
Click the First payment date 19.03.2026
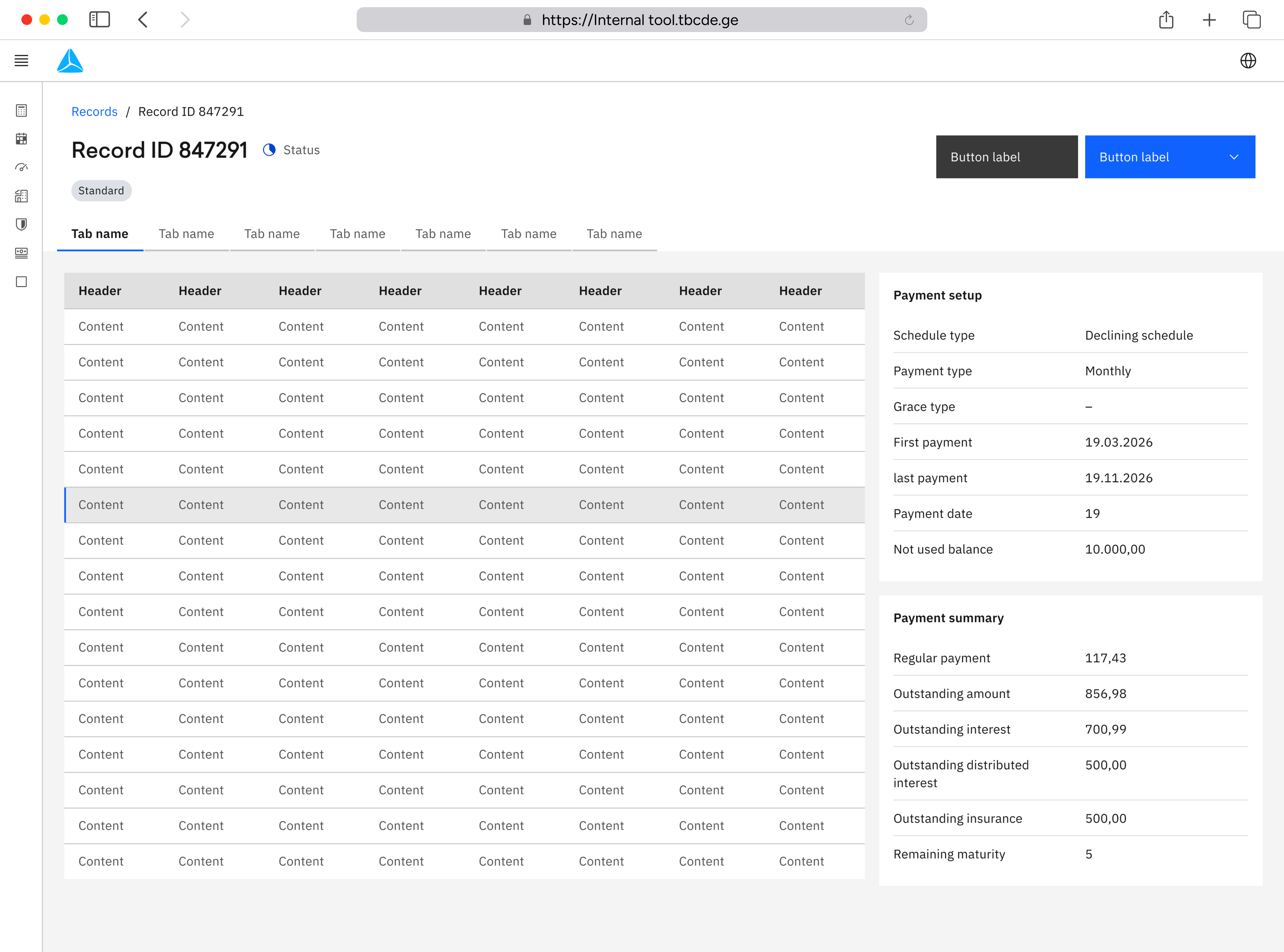coord(1118,442)
